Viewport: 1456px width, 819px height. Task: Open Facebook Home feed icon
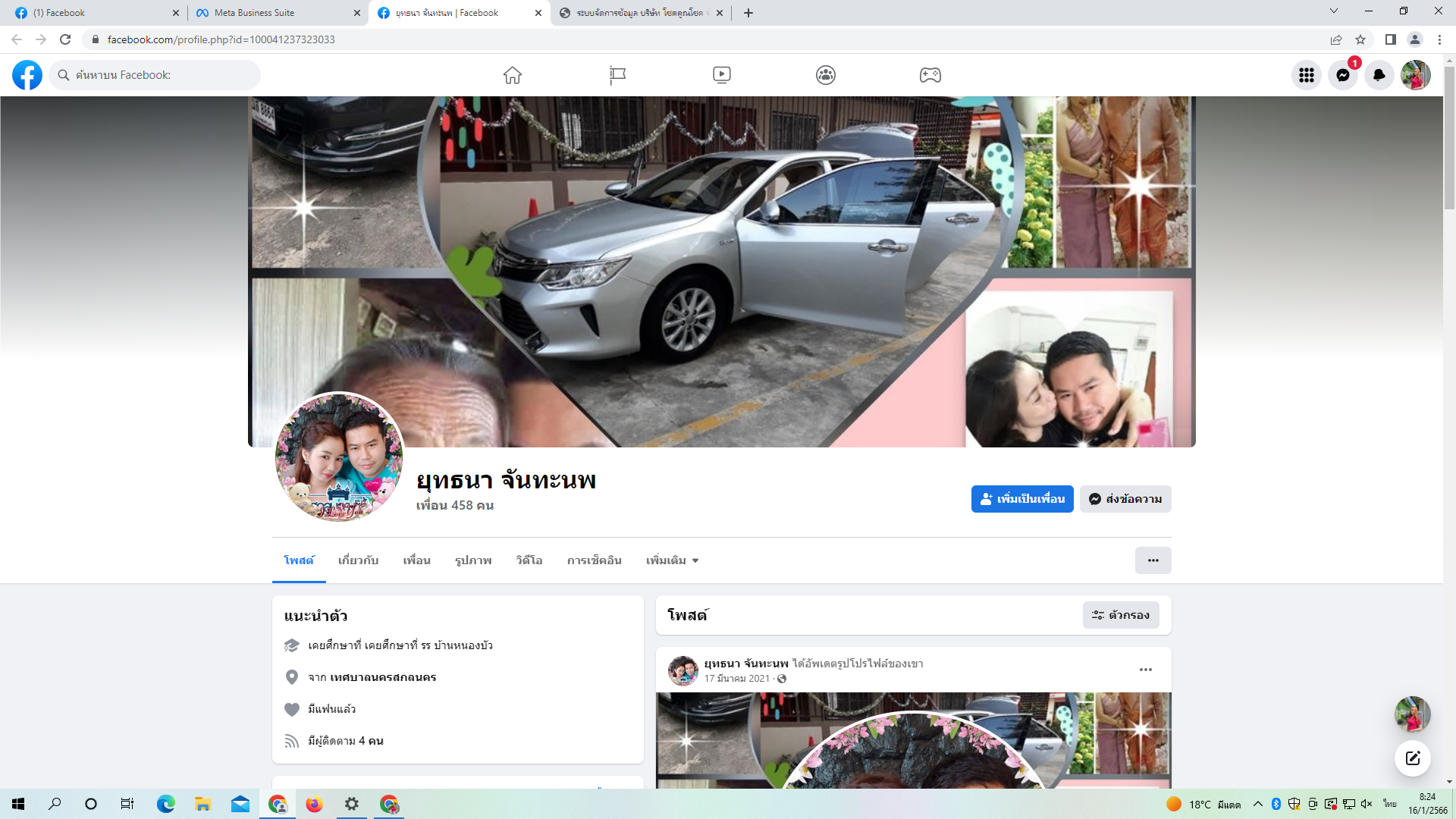click(513, 75)
